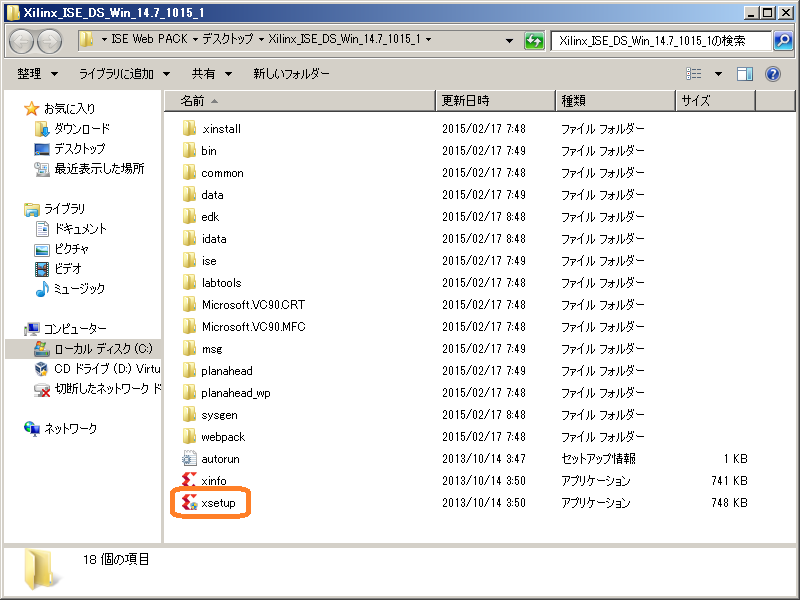Open the webpack folder

coord(222,437)
